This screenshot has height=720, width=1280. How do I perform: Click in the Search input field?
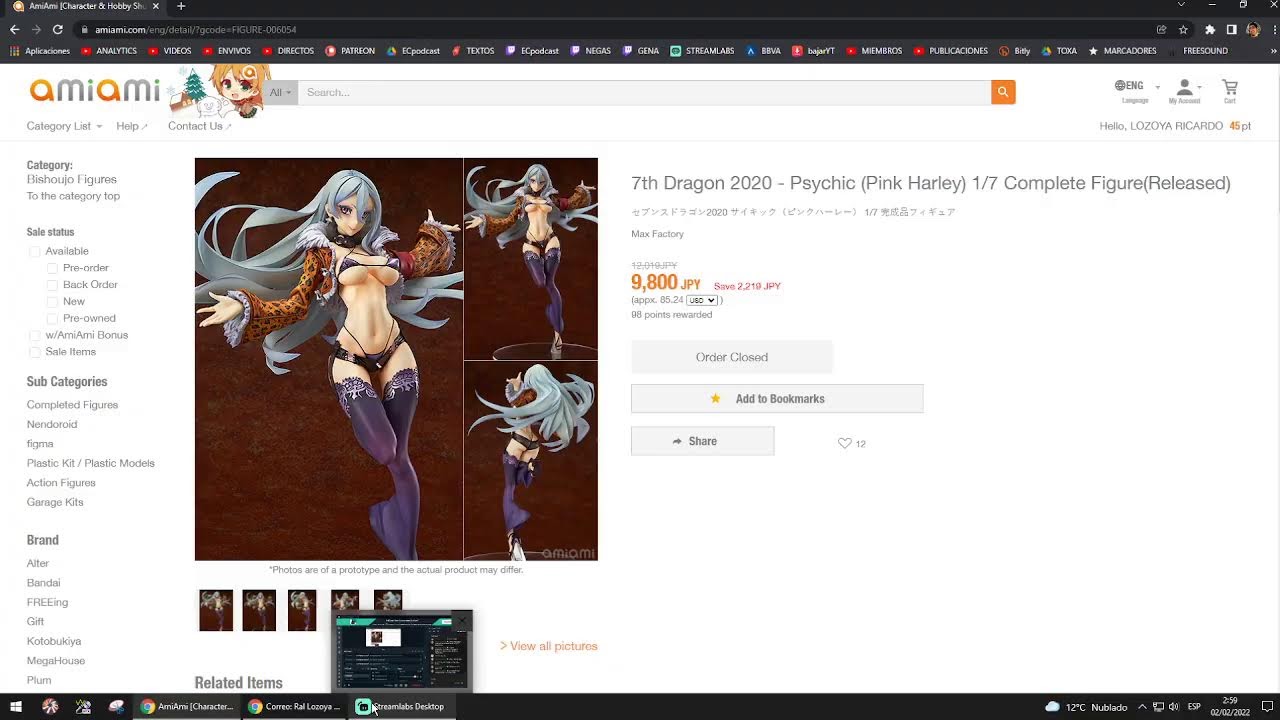coord(644,92)
